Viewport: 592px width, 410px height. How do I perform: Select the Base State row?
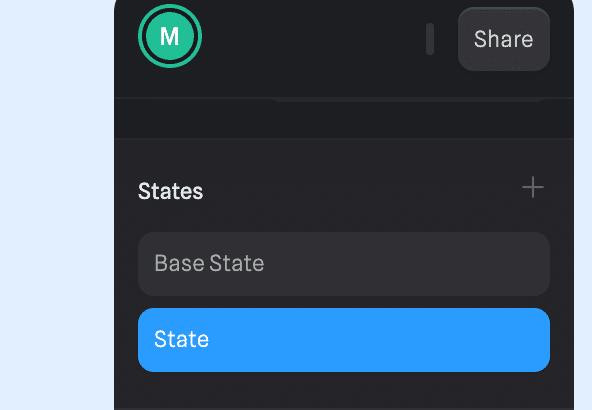[344, 264]
